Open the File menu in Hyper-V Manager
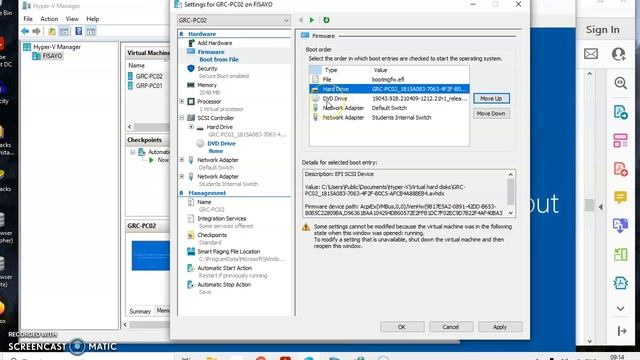This screenshot has width=640, height=360. [x=28, y=19]
